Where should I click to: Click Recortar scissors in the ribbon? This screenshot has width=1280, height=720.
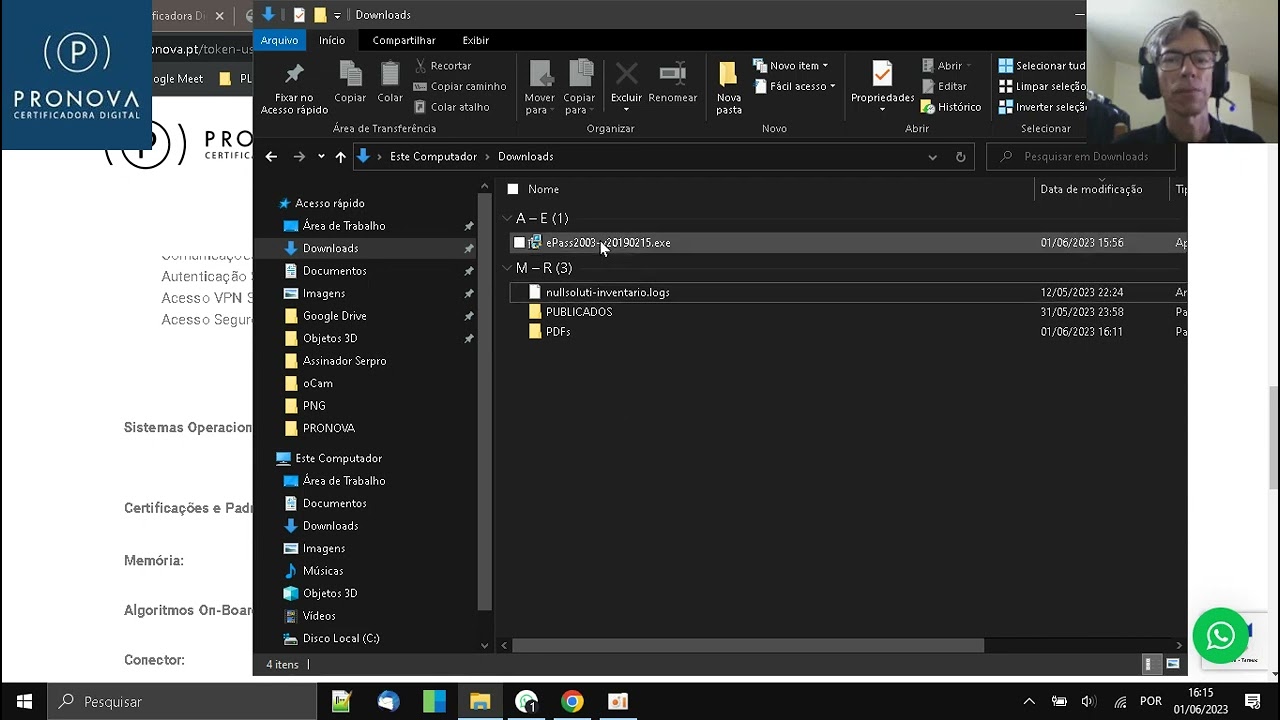[442, 65]
